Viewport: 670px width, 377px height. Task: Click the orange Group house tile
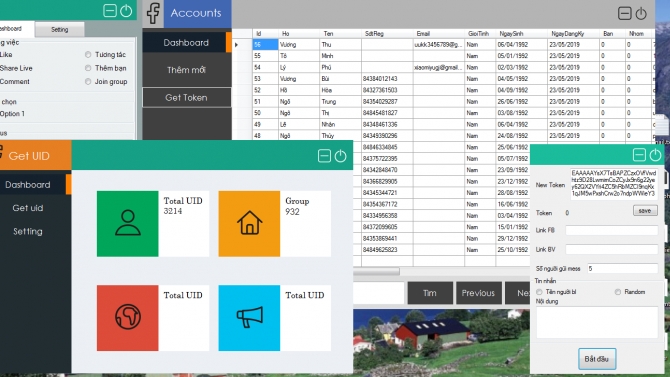[x=249, y=224]
